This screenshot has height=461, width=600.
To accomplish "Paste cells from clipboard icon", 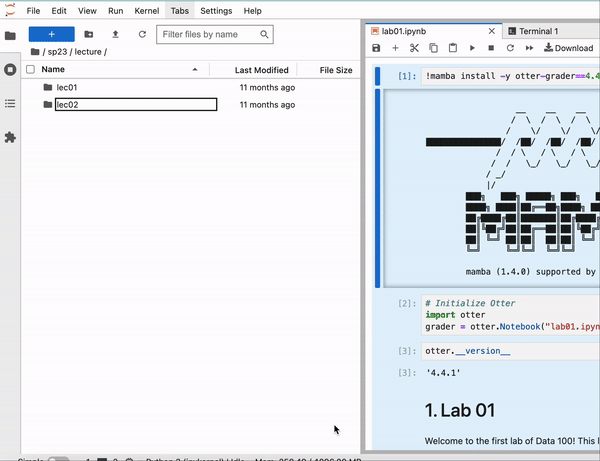I will point(453,48).
